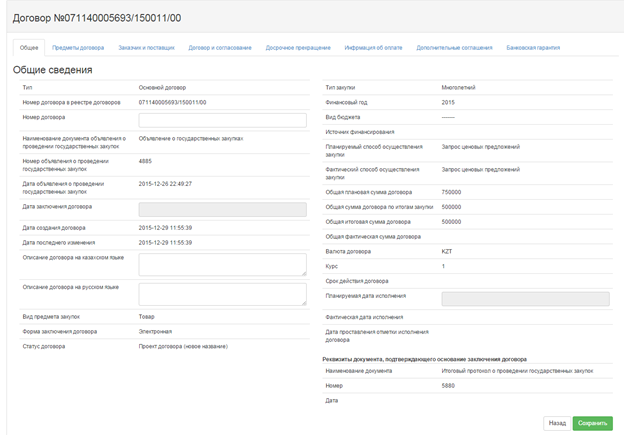The height and width of the screenshot is (435, 624).
Task: Click the contract number page heading
Action: (x=97, y=18)
